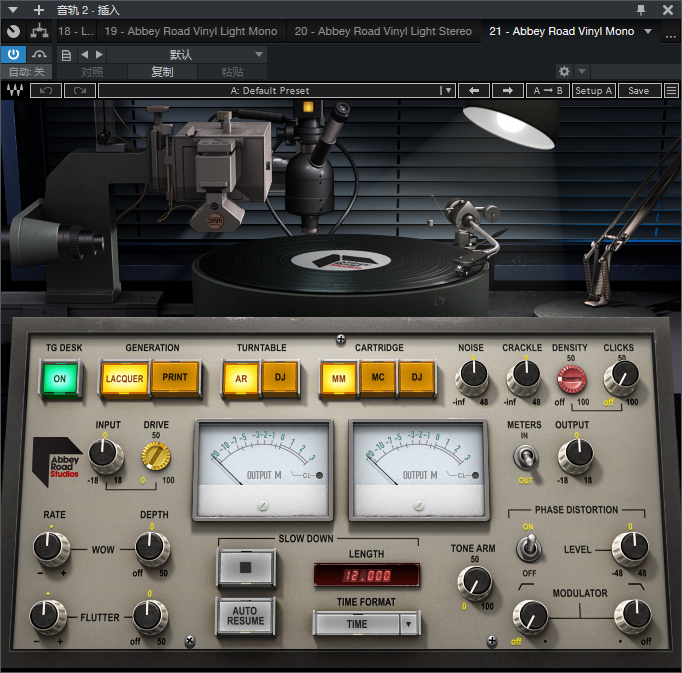Image resolution: width=682 pixels, height=673 pixels.
Task: Click the 自动: 关 automation button
Action: 27,71
